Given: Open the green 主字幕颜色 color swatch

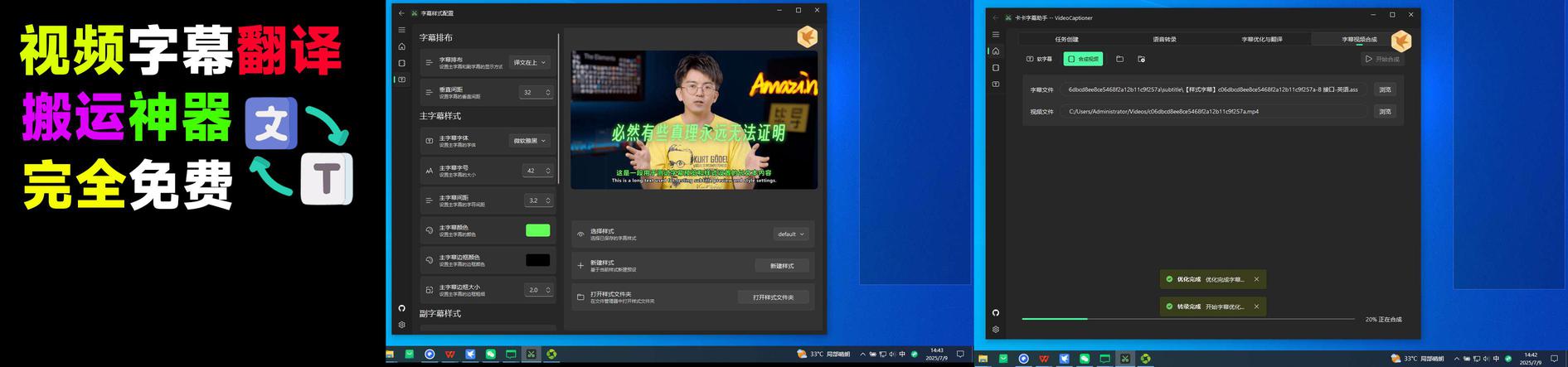Looking at the screenshot, I should 537,230.
